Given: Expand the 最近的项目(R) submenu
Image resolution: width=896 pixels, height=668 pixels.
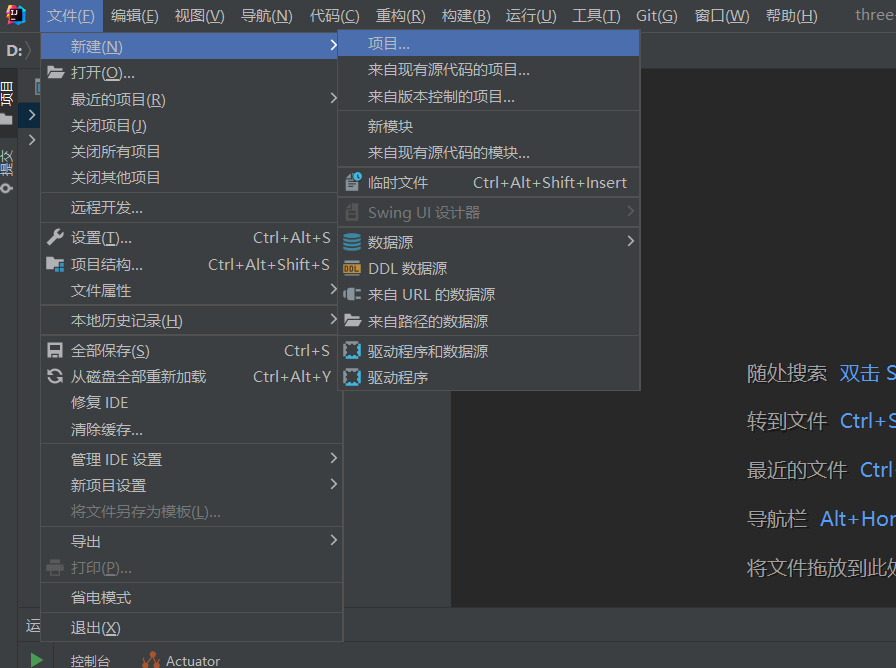Looking at the screenshot, I should pos(190,99).
